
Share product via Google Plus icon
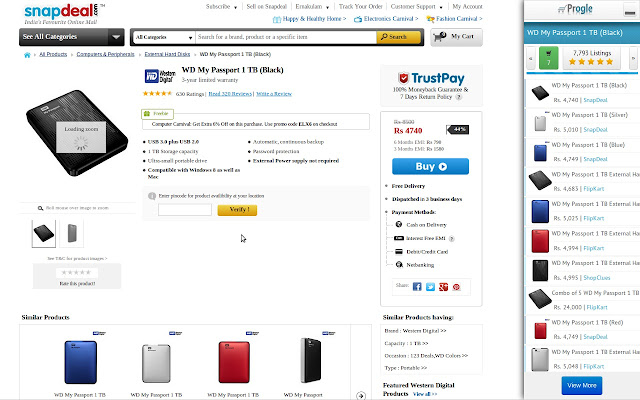point(443,287)
